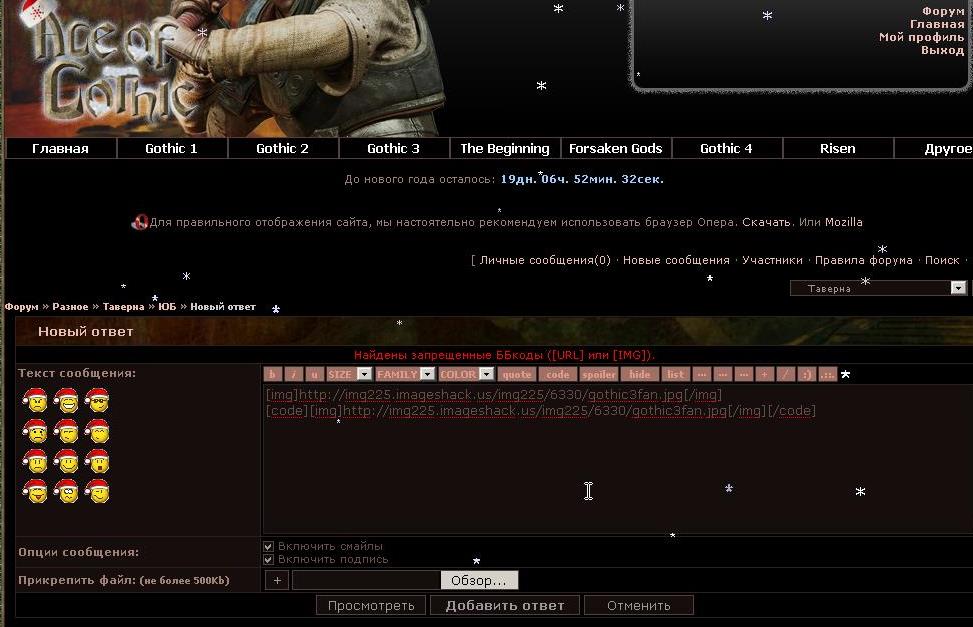The height and width of the screenshot is (627, 973).
Task: Open the Gothic 4 menu section
Action: pyautogui.click(x=726, y=148)
